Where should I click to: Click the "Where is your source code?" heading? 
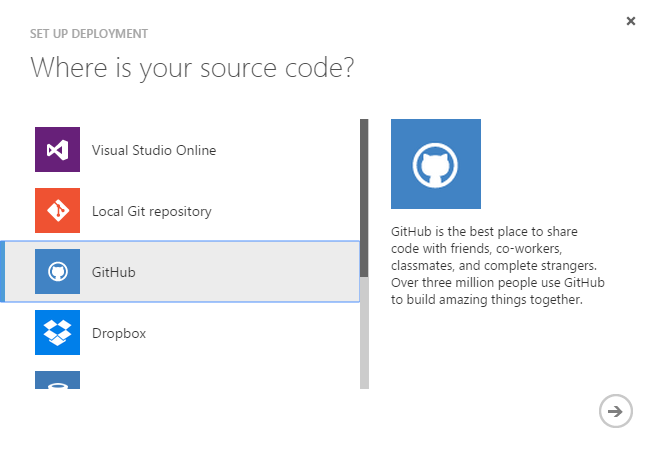pos(193,69)
